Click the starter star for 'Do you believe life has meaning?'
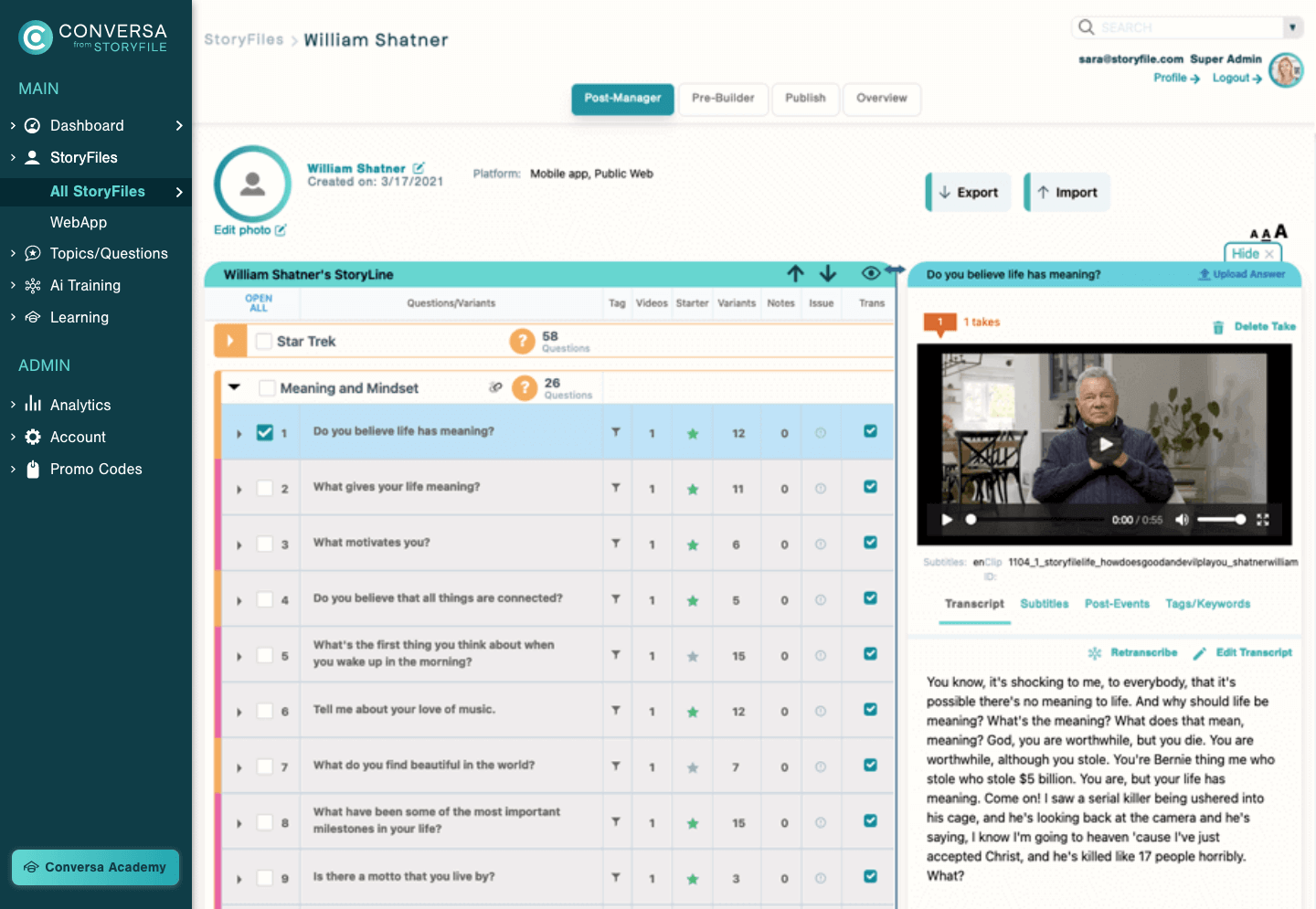Viewport: 1316px width, 909px height. coord(693,433)
